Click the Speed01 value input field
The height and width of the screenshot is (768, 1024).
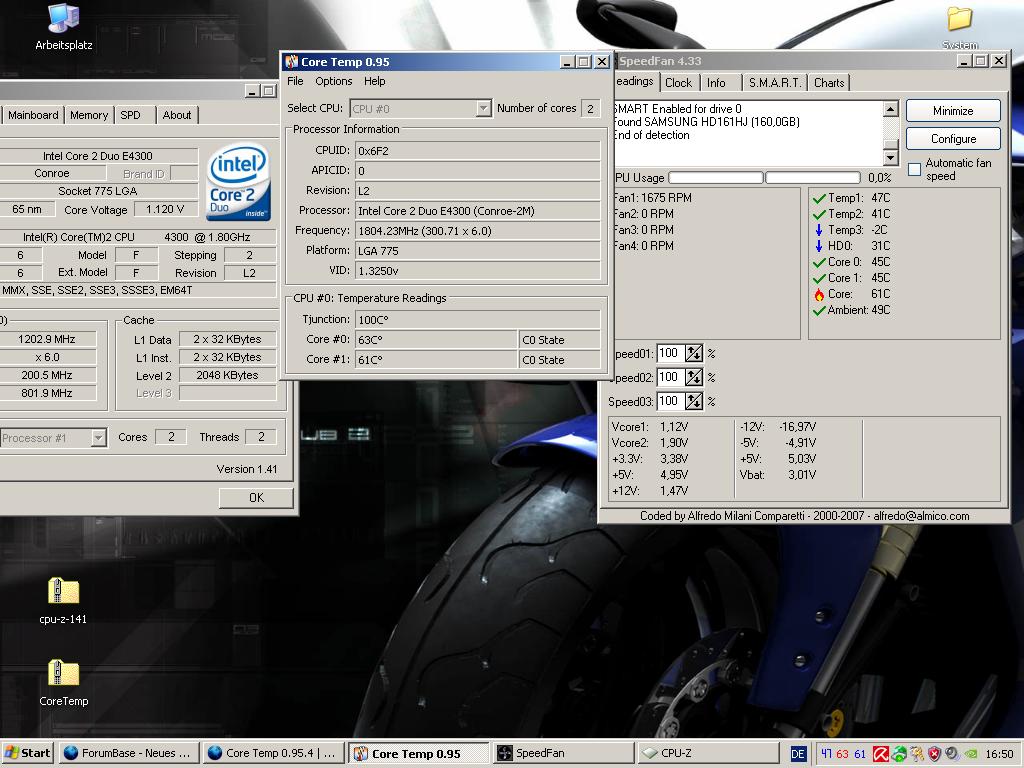click(x=670, y=353)
